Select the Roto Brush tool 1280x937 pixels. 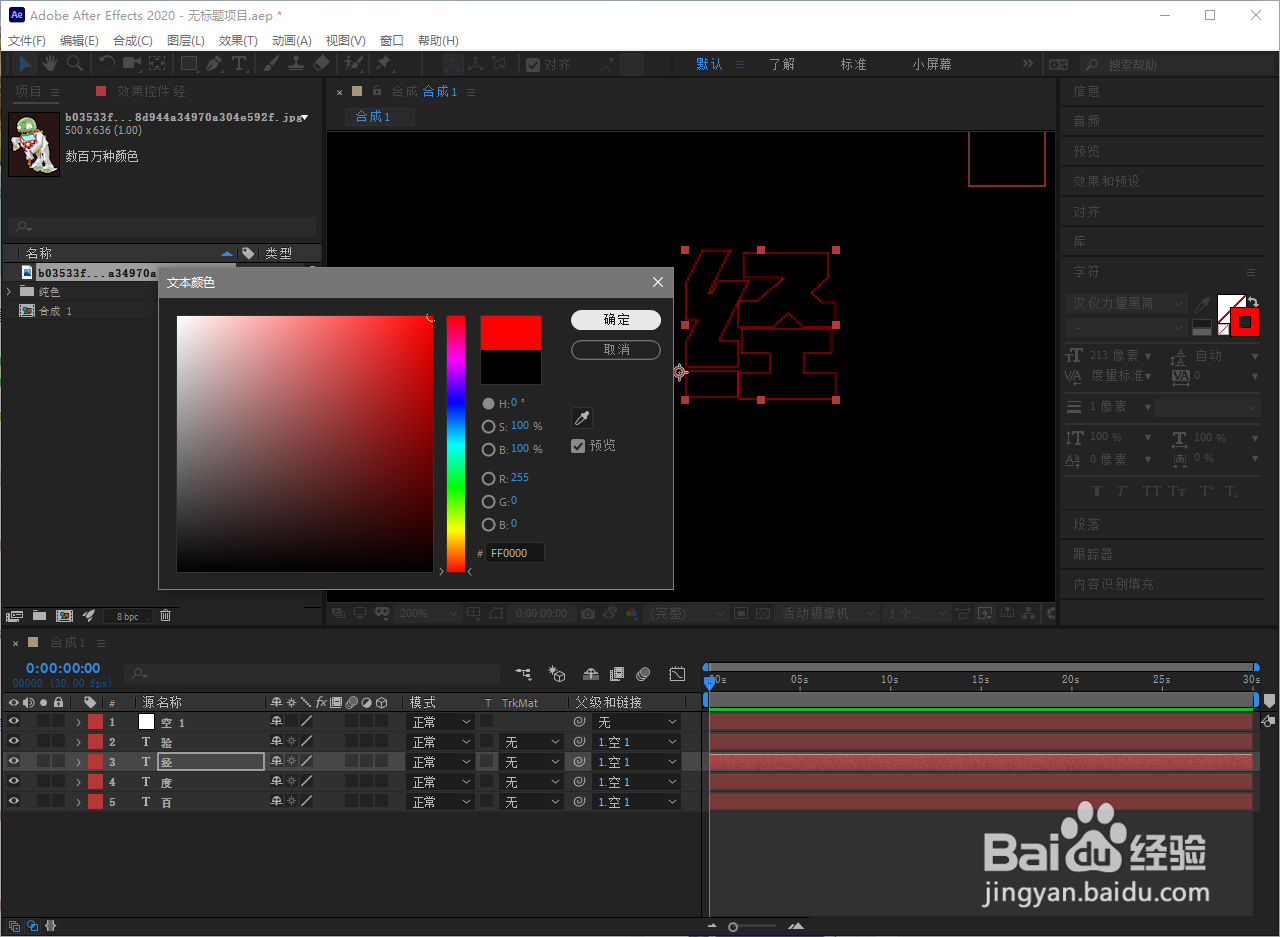353,63
